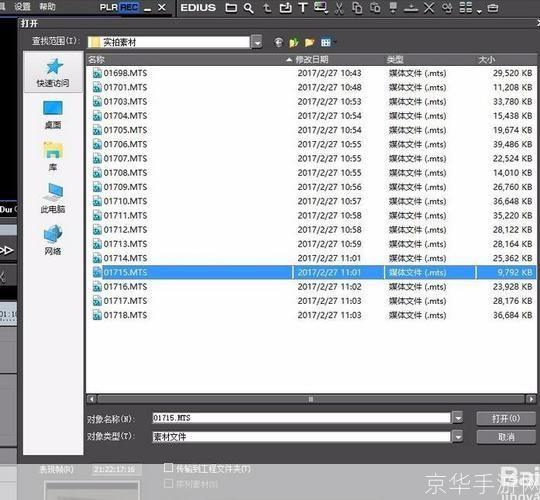Enable the 传输到工程文件夹 checkbox

[168, 468]
